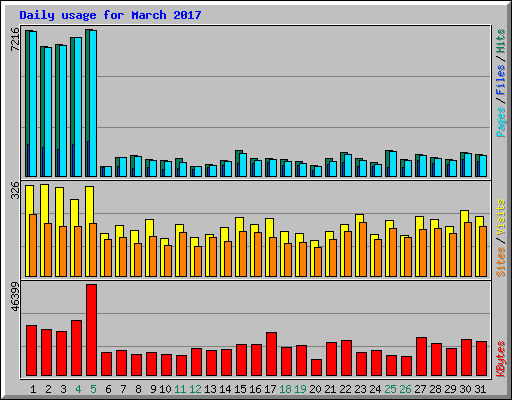Click day label 5 on x-axis

[x=93, y=389]
